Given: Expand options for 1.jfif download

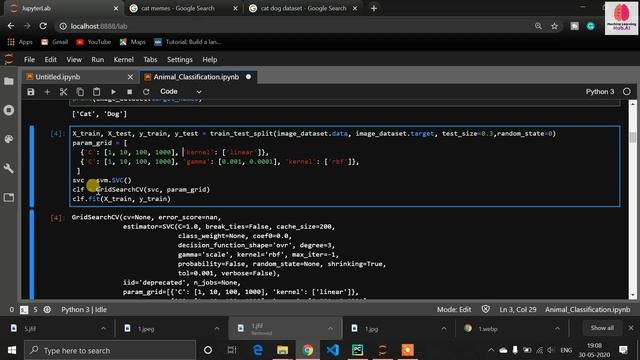Looking at the screenshot, I should tap(330, 329).
